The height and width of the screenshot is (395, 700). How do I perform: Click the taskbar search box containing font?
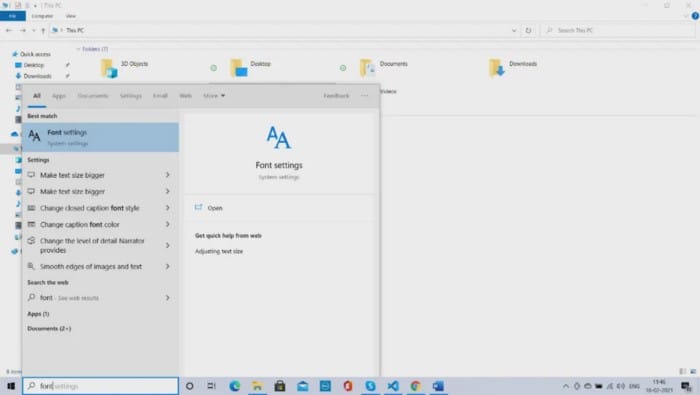point(100,386)
